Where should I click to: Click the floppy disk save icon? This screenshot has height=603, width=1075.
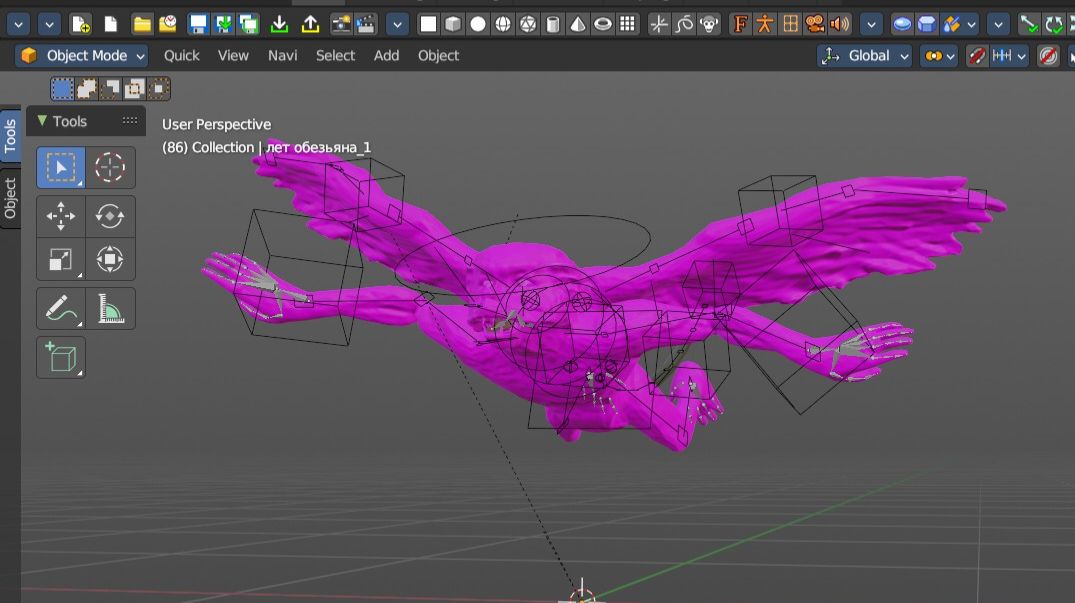(198, 24)
